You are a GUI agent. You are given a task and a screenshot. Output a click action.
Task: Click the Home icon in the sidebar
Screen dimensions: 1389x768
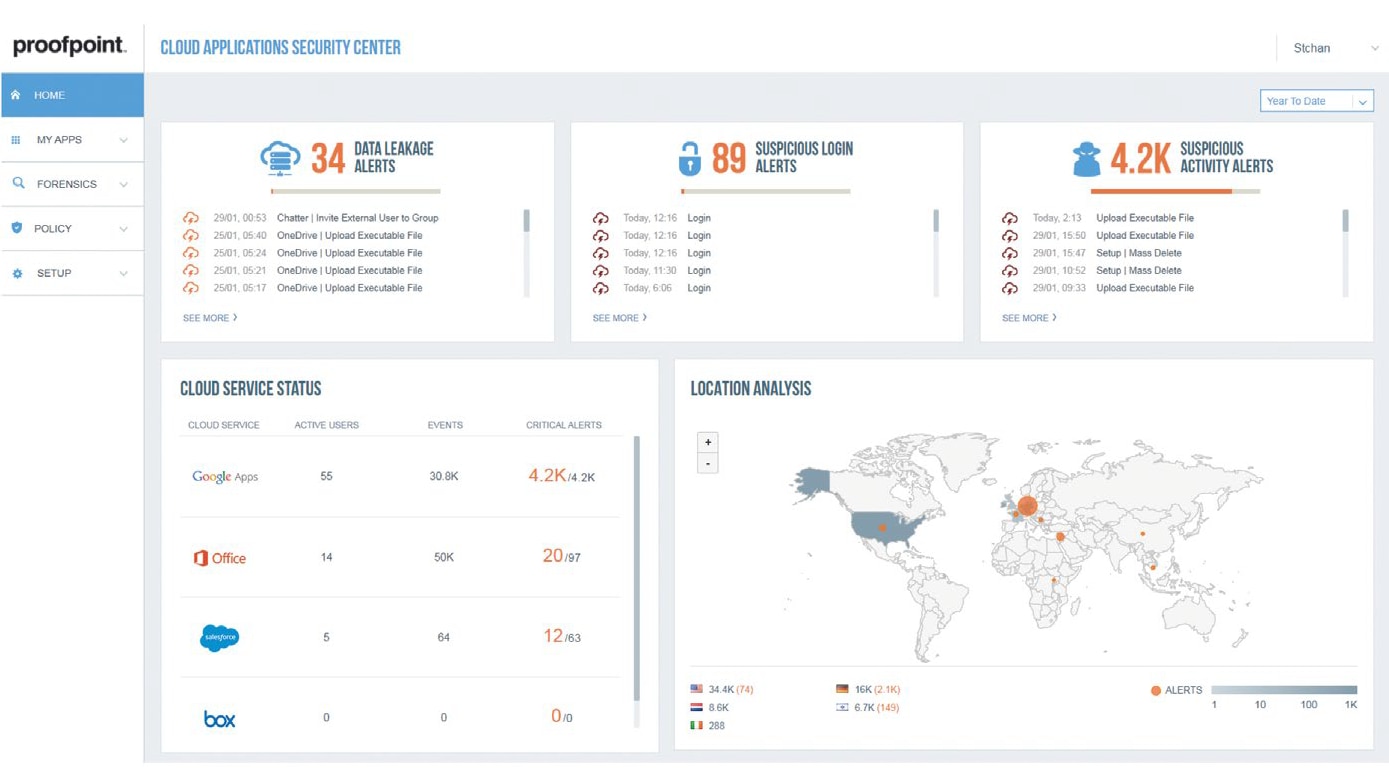click(15, 94)
